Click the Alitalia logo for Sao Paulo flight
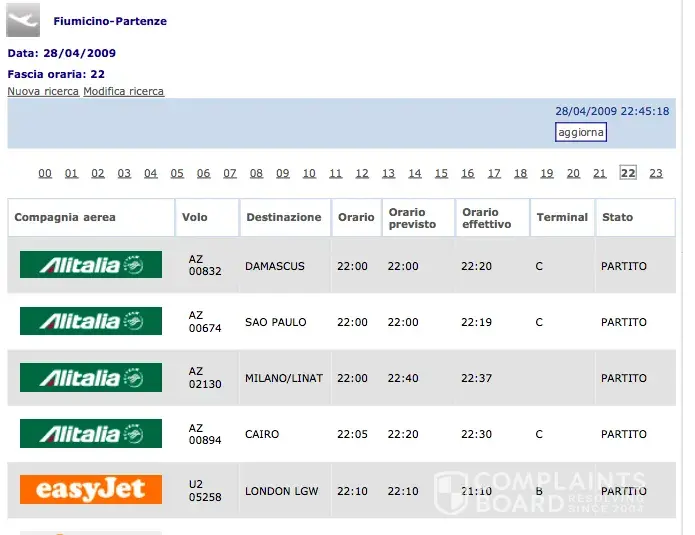The image size is (695, 535). [91, 321]
